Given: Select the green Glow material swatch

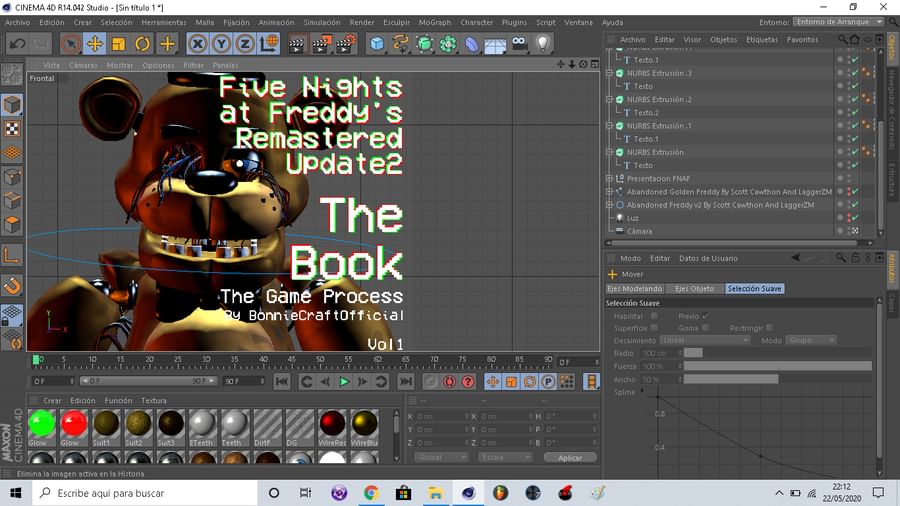Looking at the screenshot, I should pos(42,423).
